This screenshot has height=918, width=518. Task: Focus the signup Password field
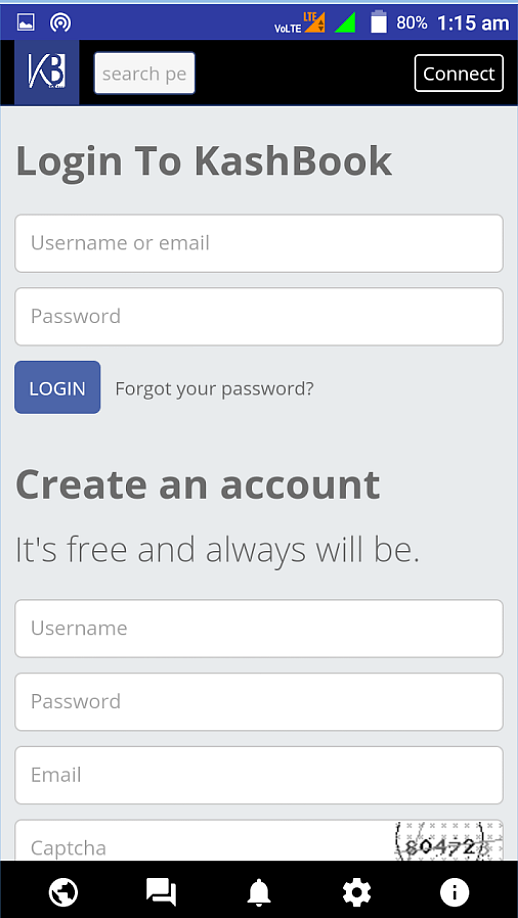pyautogui.click(x=259, y=702)
